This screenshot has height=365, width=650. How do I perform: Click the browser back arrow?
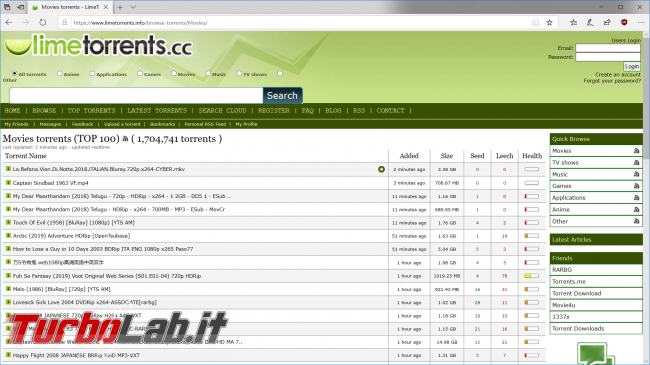(x=9, y=22)
